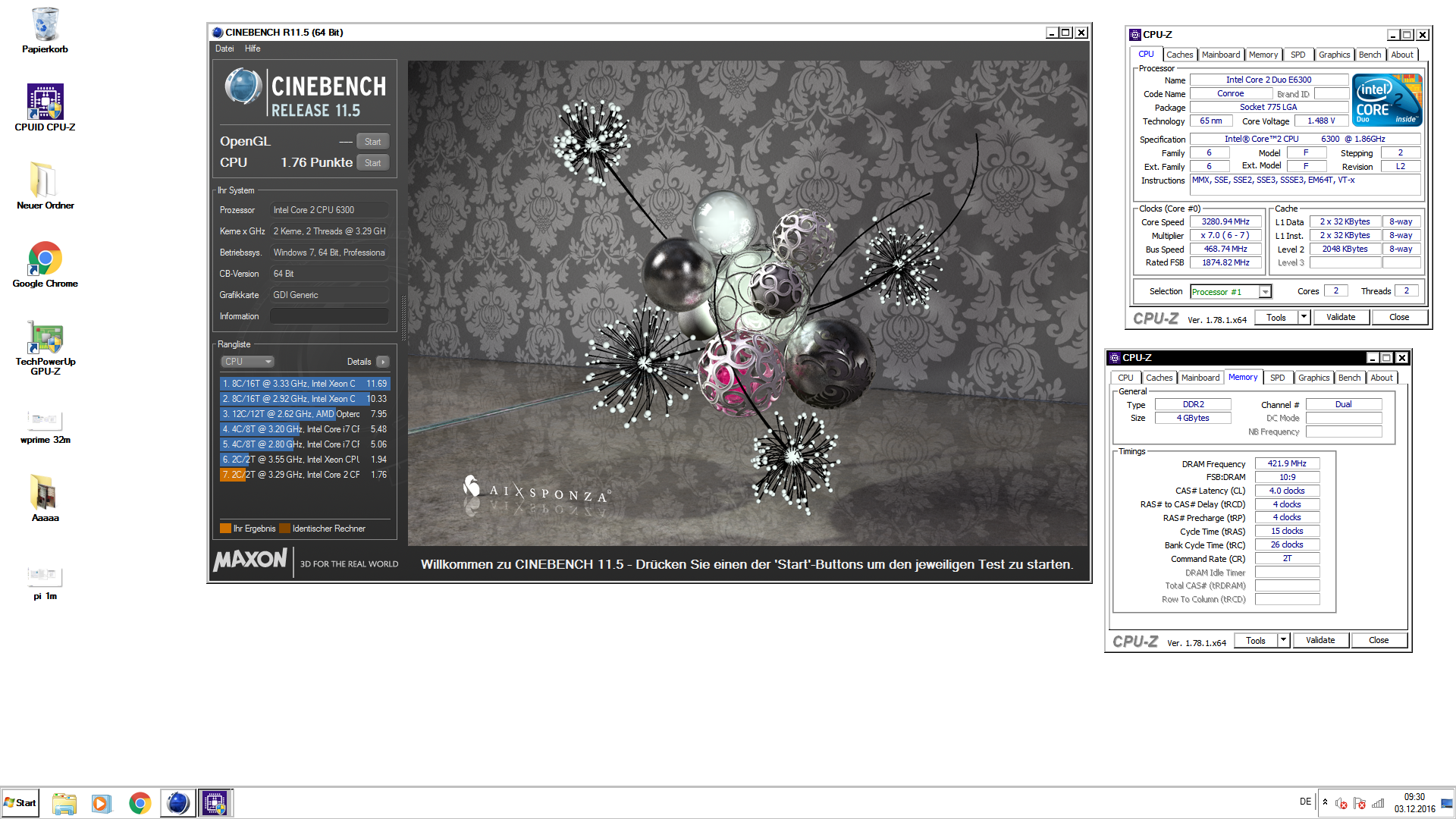Show hidden system tray icons arrow
This screenshot has width=1456, height=819.
(1325, 802)
